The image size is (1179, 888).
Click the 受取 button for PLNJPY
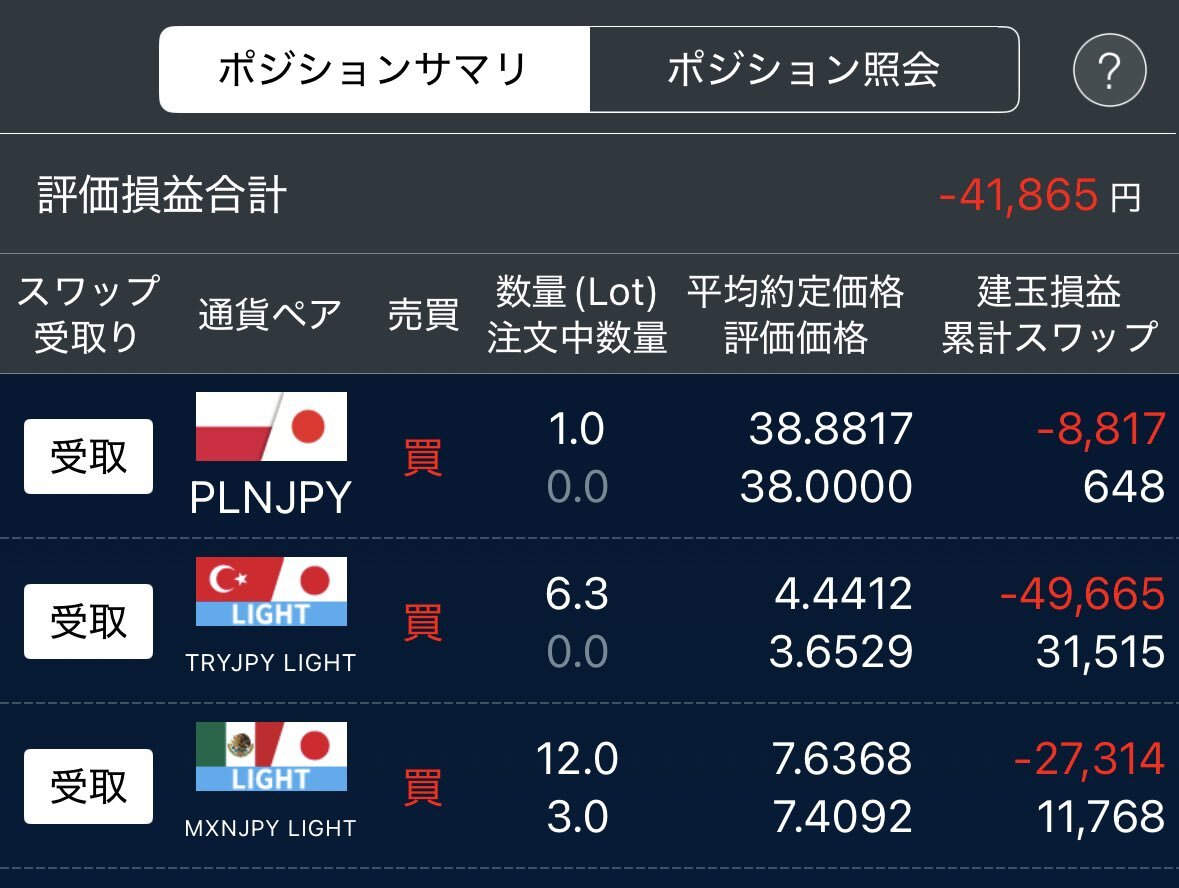coord(89,456)
